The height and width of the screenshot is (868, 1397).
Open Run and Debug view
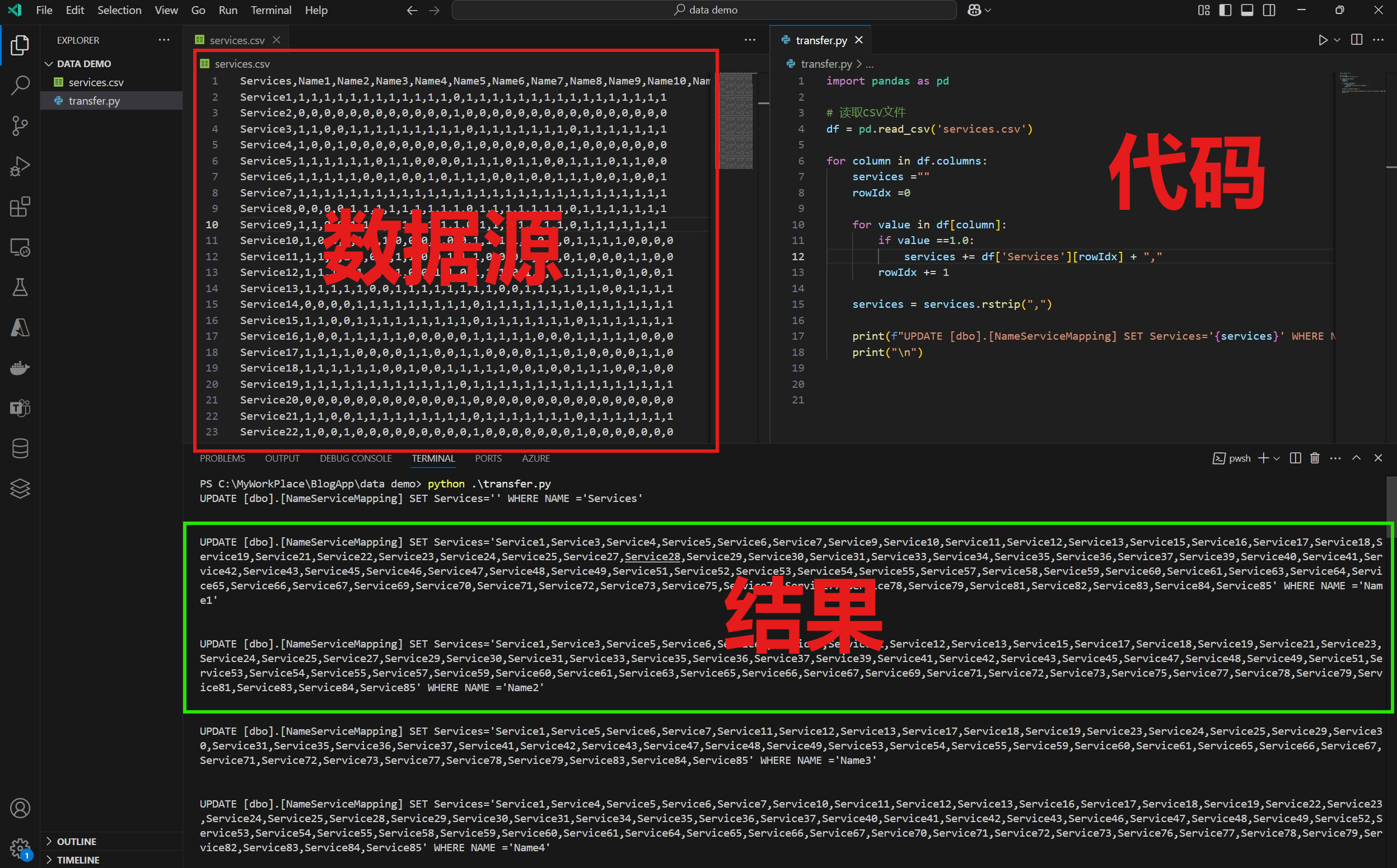click(x=20, y=166)
